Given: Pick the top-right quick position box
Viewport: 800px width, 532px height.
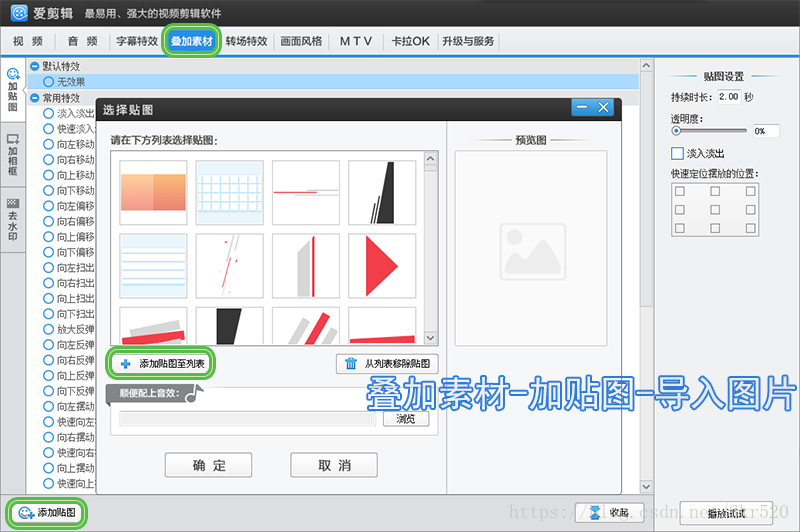Looking at the screenshot, I should point(750,191).
